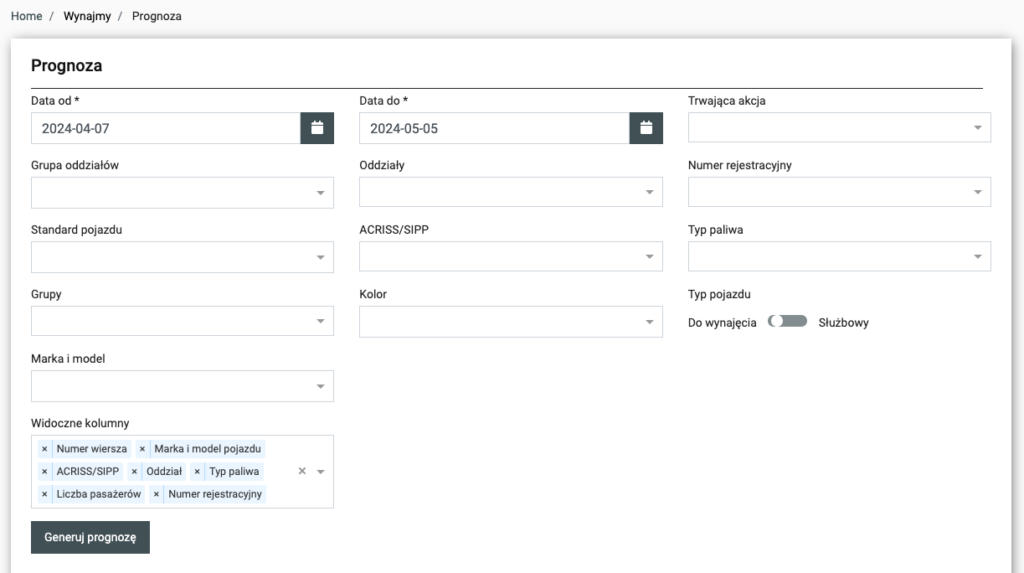Navigate to Wynajmy breadcrumb

(87, 17)
